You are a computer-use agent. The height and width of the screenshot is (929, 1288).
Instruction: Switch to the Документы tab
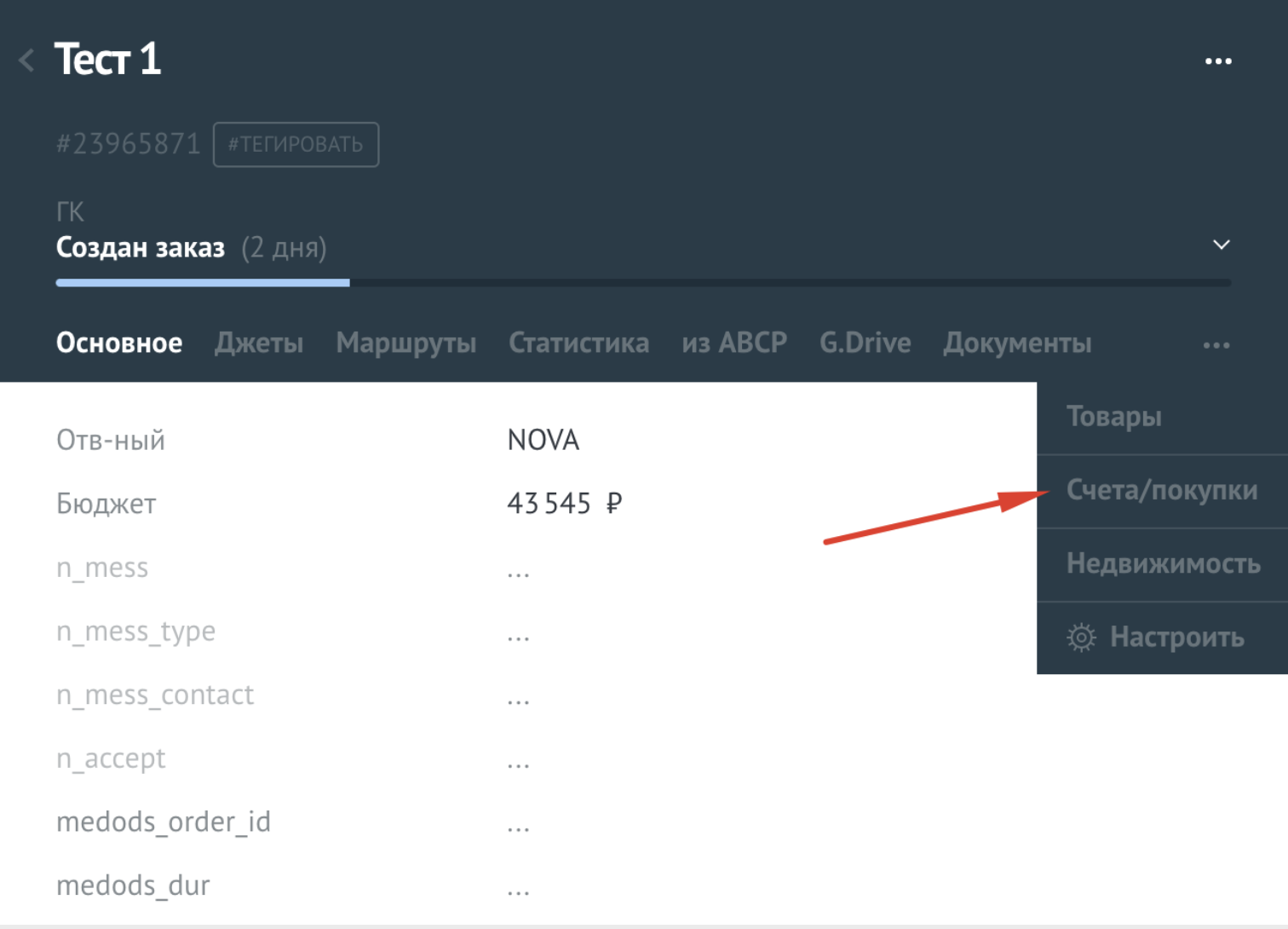point(1017,343)
